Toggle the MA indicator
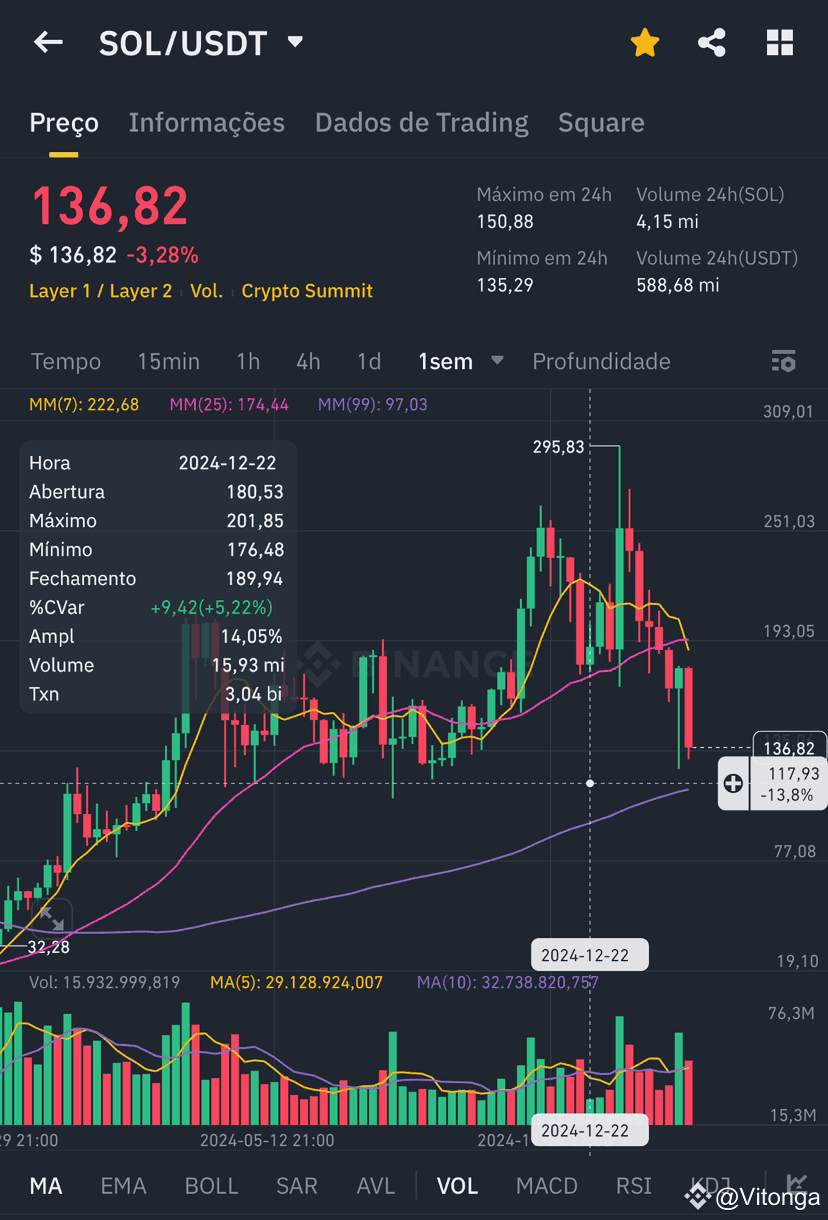828x1220 pixels. point(45,1186)
